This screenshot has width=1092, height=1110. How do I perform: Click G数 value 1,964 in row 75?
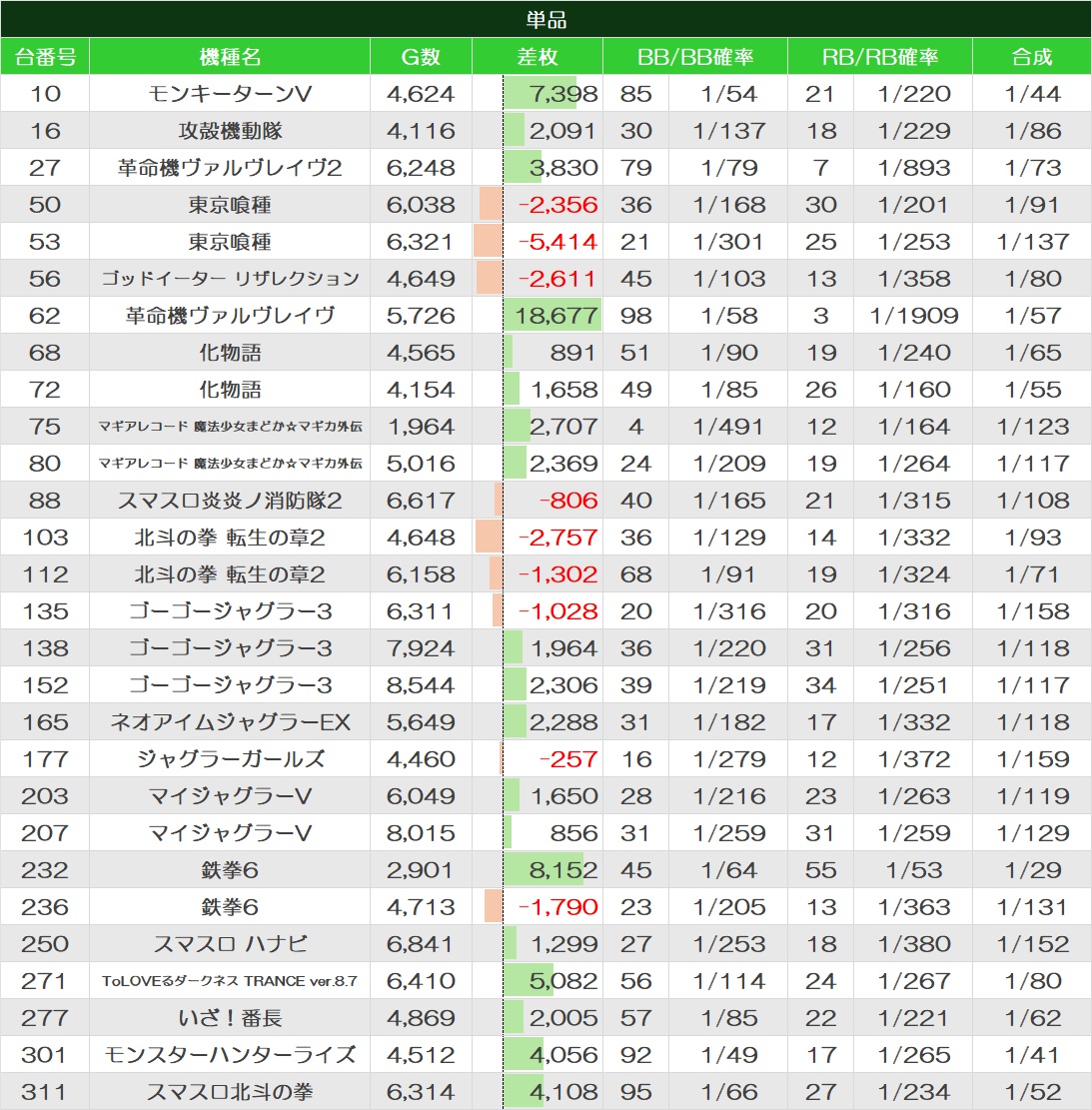(x=421, y=427)
